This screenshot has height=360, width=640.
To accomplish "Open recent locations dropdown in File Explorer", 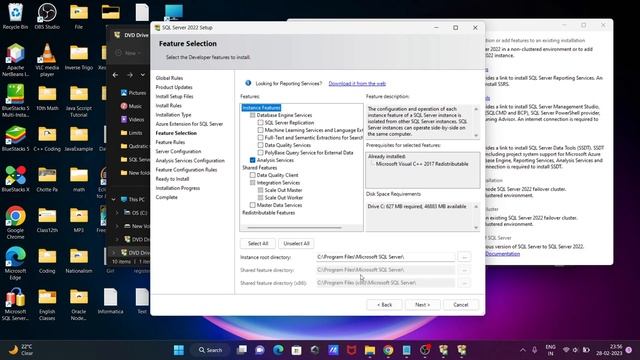I will 142,75.
